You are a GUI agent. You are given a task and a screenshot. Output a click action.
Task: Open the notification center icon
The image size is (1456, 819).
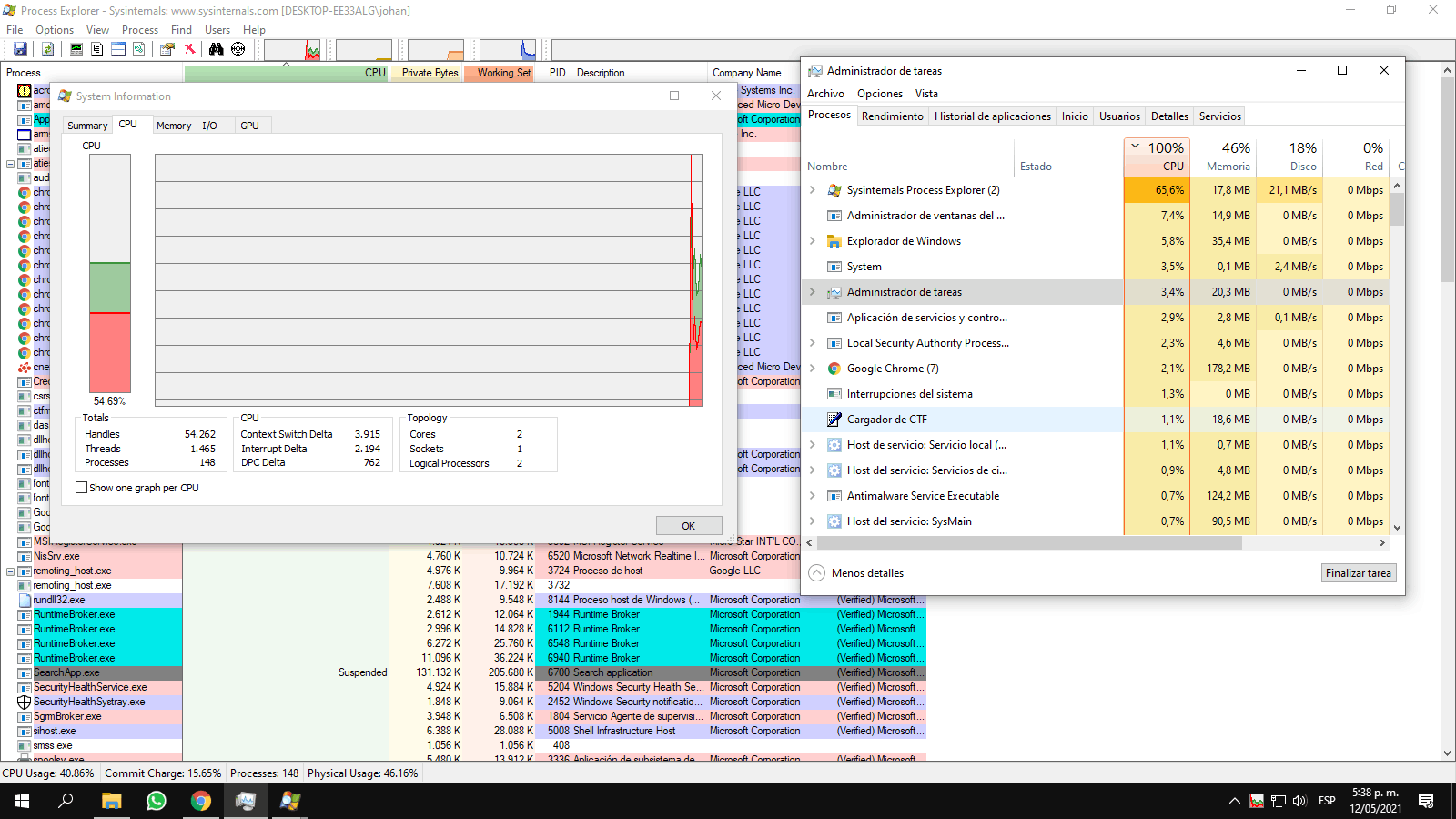(1426, 801)
